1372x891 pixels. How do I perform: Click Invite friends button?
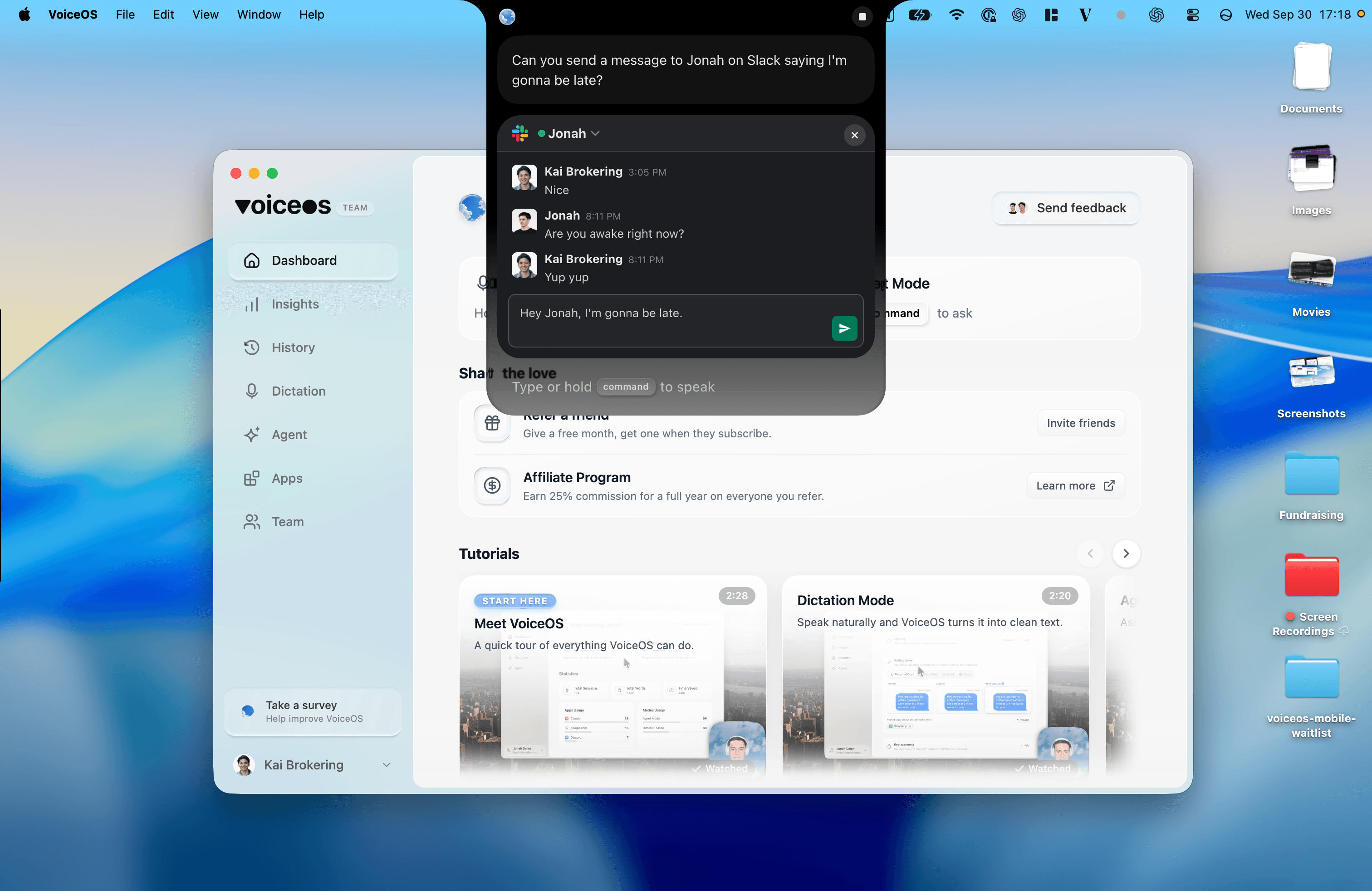(x=1081, y=422)
